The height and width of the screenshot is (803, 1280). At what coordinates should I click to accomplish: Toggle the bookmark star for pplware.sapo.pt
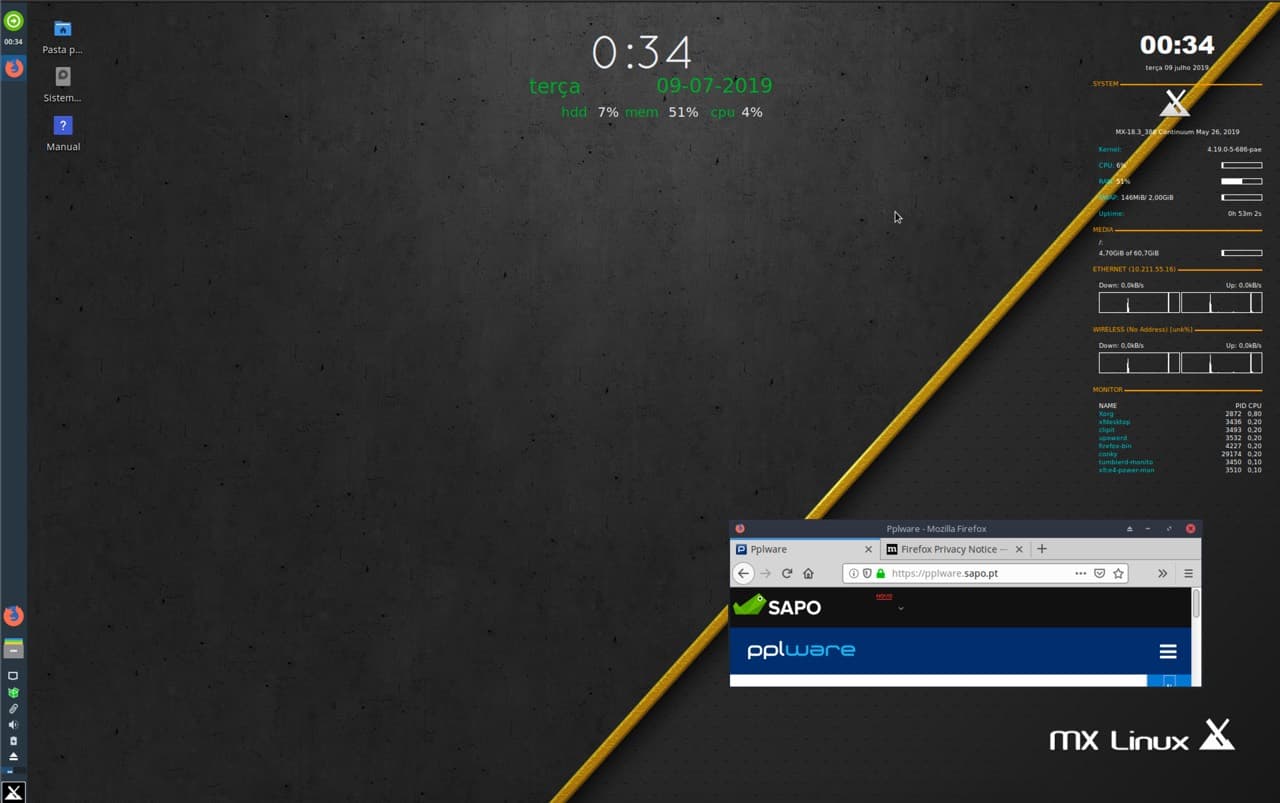click(1118, 573)
